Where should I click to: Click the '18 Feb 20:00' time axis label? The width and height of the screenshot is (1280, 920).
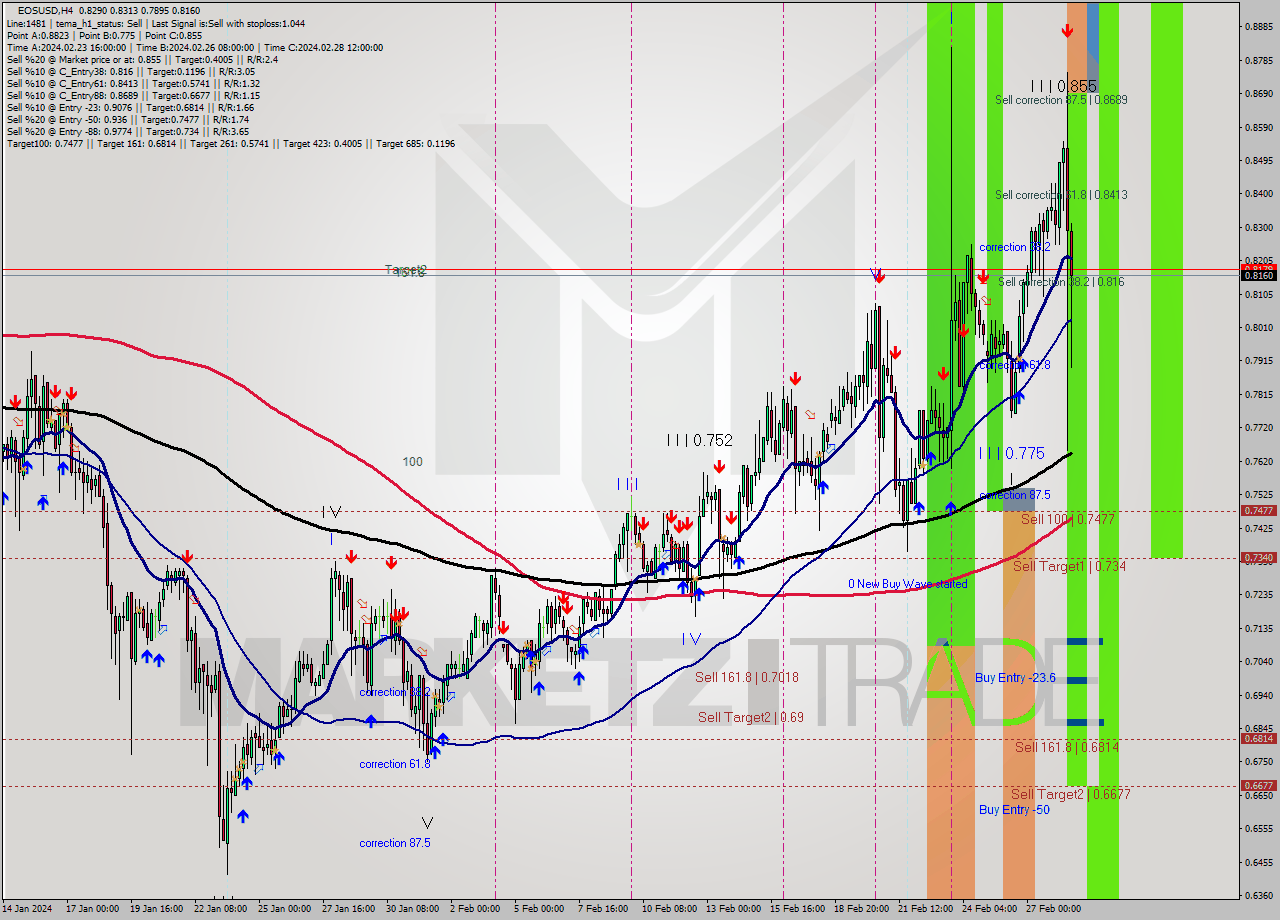[x=861, y=909]
